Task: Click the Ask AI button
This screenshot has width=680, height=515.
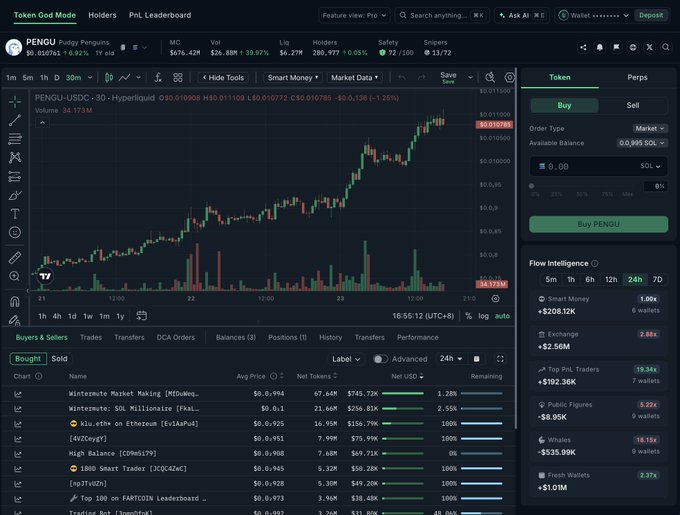Action: 522,15
